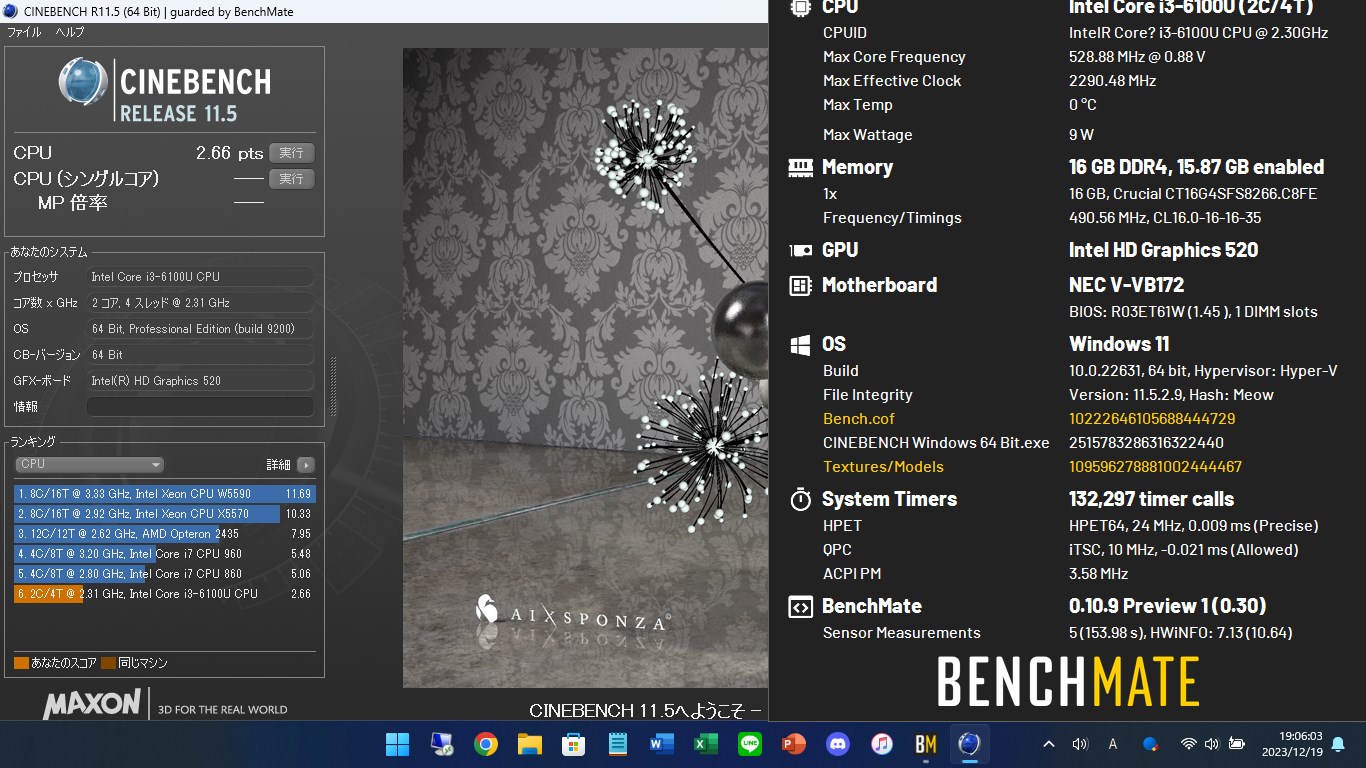Select ranking row Intel Core i3-6100U CPU
Viewport: 1366px width, 768px height.
(x=165, y=594)
